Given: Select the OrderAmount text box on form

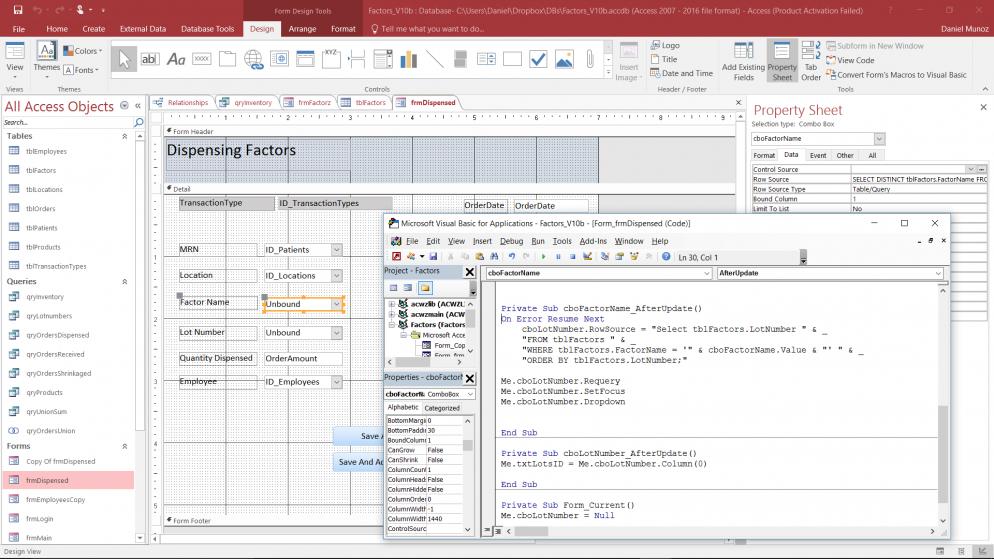Looking at the screenshot, I should pos(302,358).
